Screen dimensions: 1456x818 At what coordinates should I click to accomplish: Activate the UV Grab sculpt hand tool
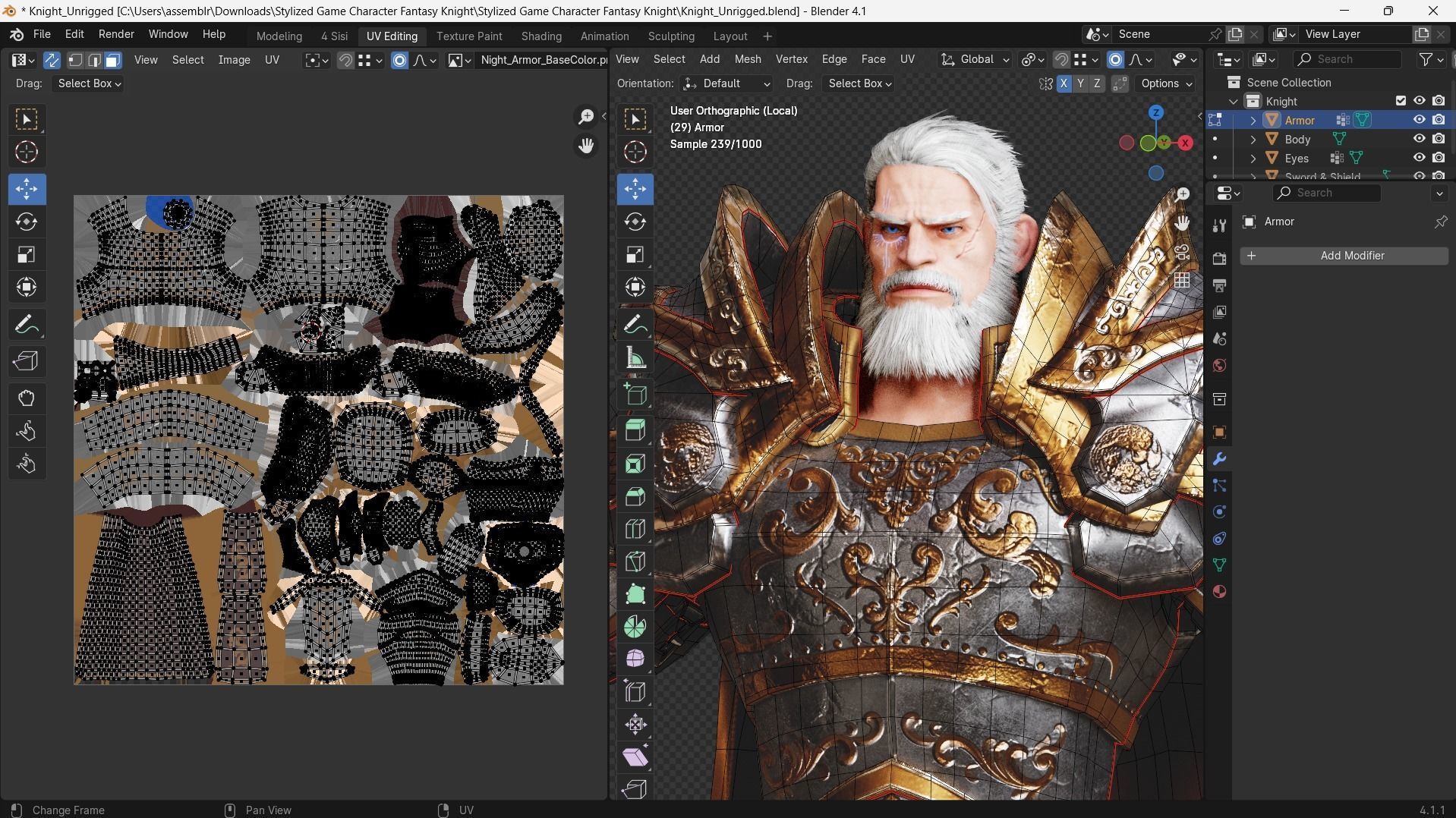(x=27, y=398)
